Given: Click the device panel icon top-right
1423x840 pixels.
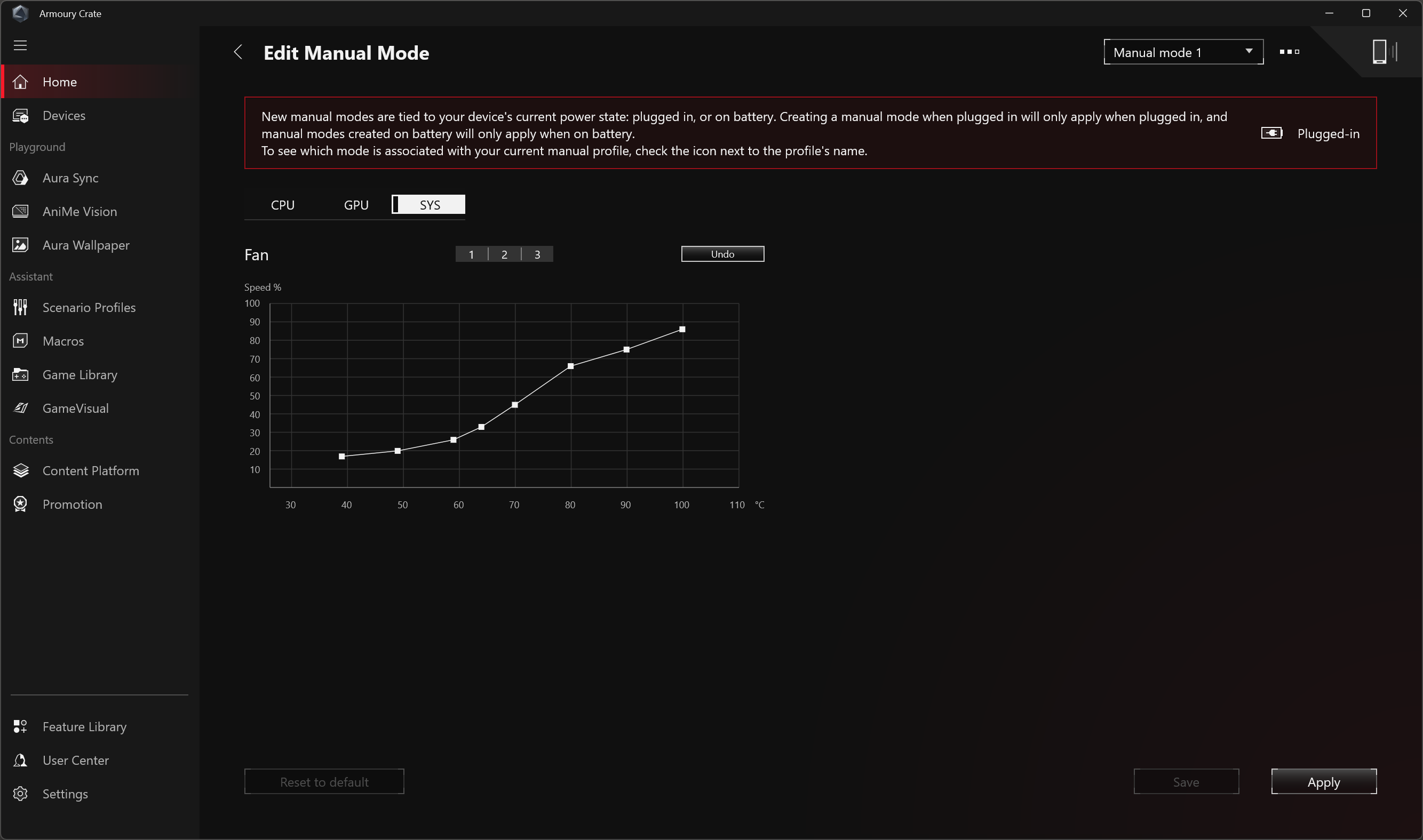Looking at the screenshot, I should [x=1384, y=52].
